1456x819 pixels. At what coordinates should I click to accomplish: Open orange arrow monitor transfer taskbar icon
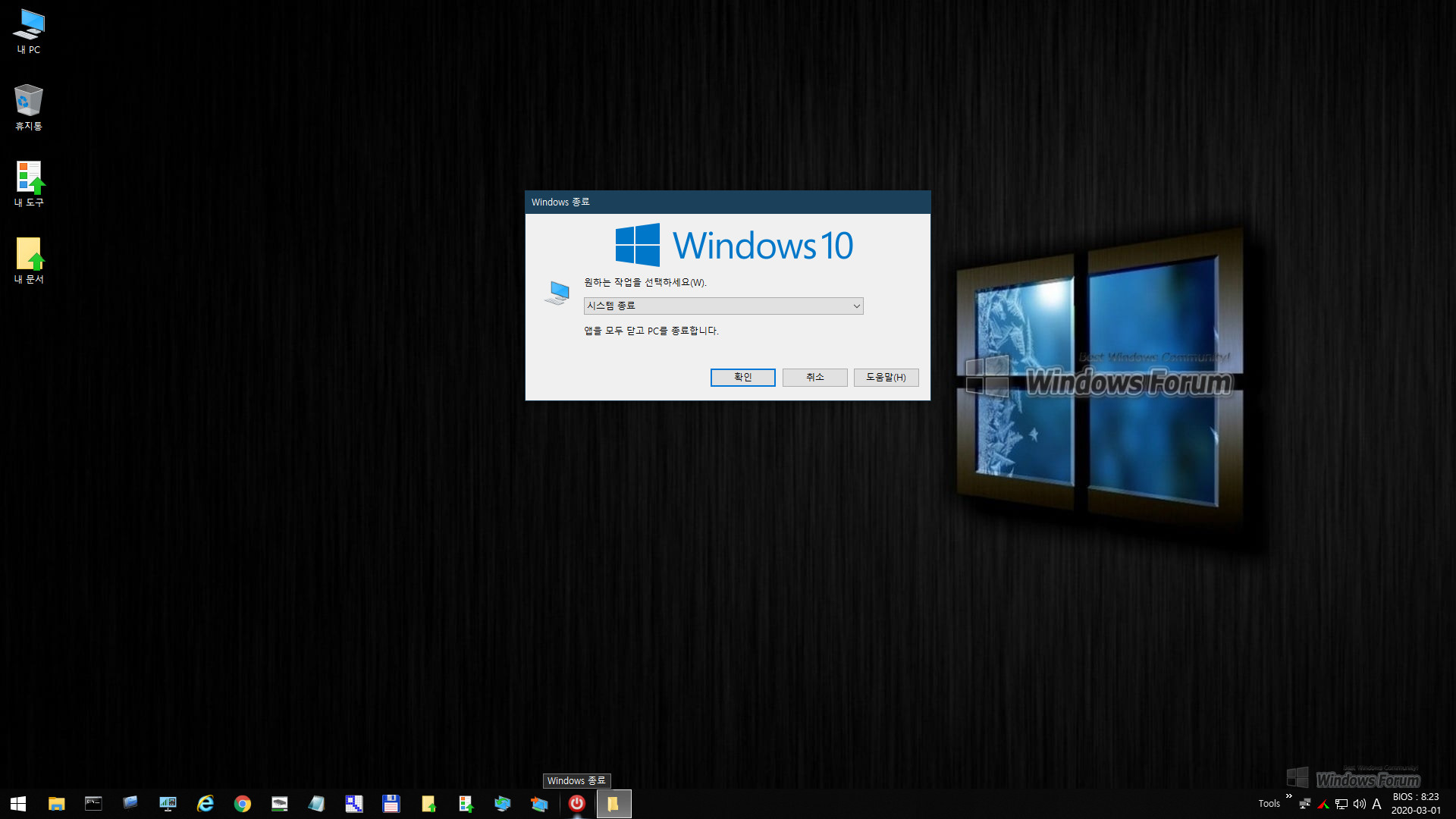[x=539, y=804]
